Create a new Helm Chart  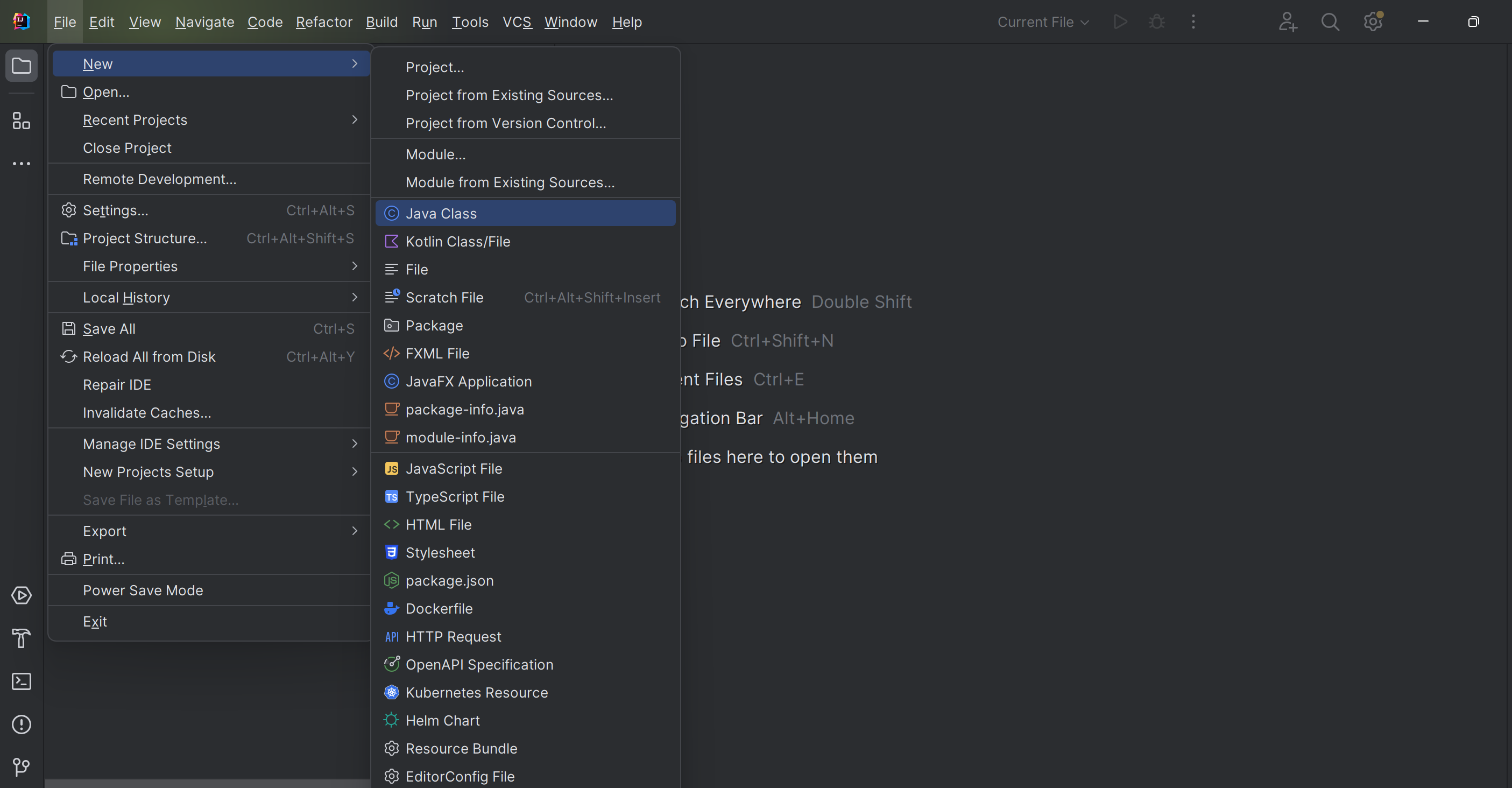[x=525, y=721]
